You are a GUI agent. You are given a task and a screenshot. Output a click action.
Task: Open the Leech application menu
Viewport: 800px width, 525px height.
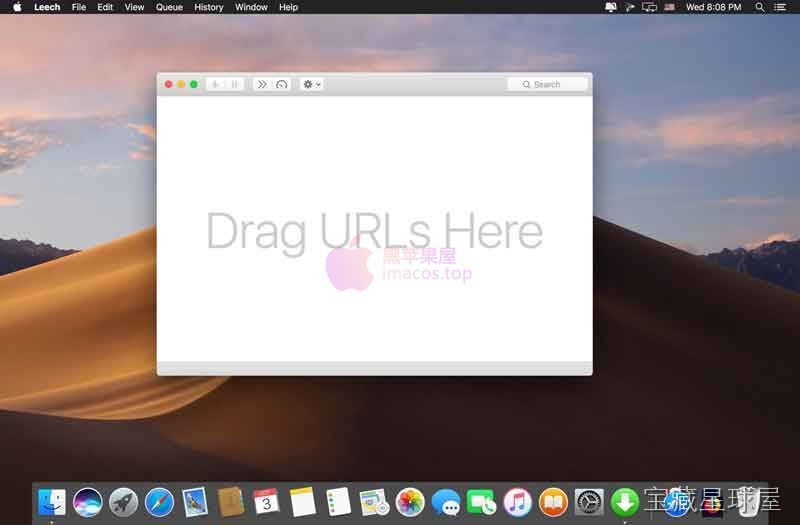pos(47,7)
